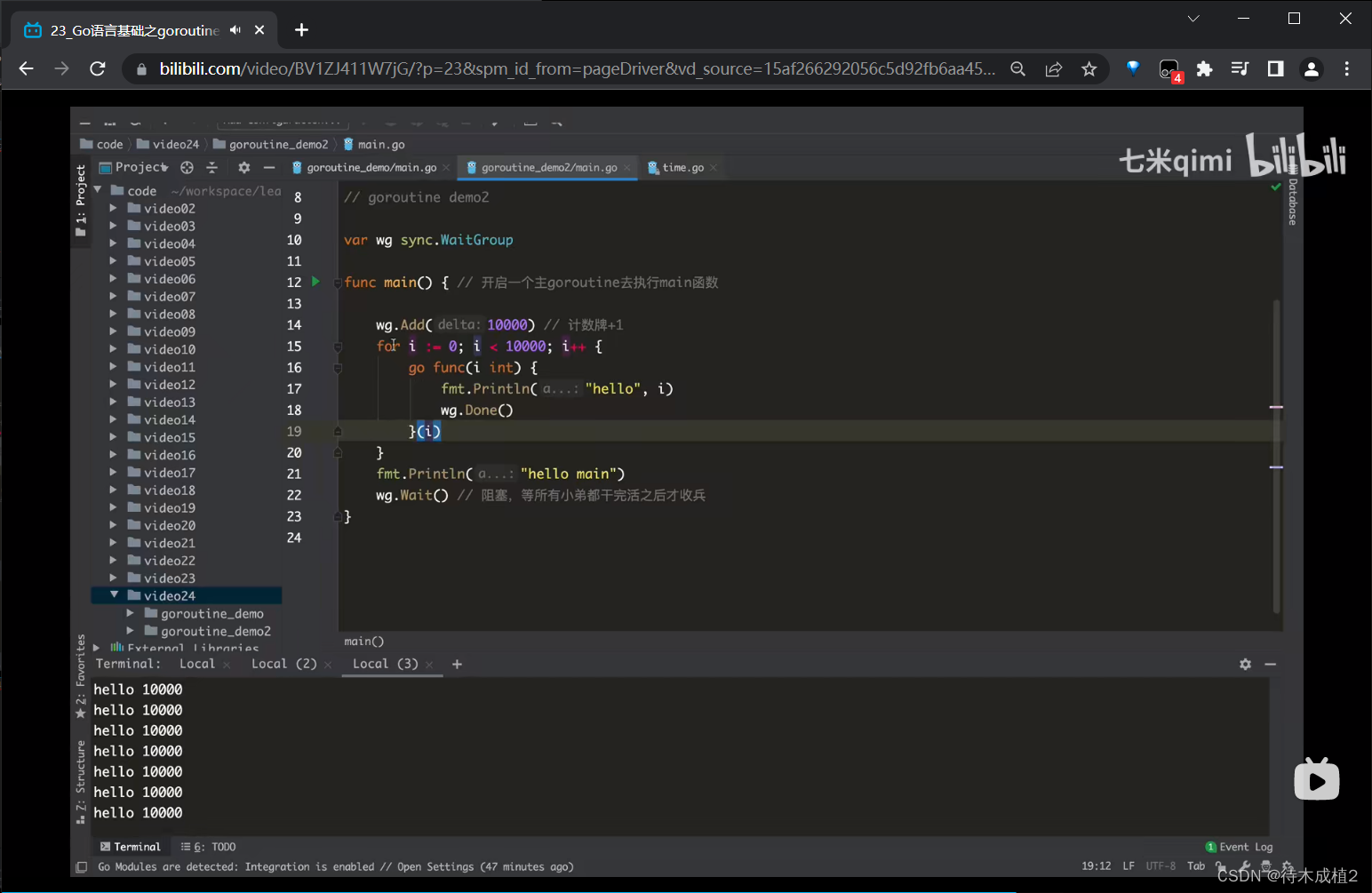
Task: Toggle the 2: Favorites tool window
Action: 81,676
